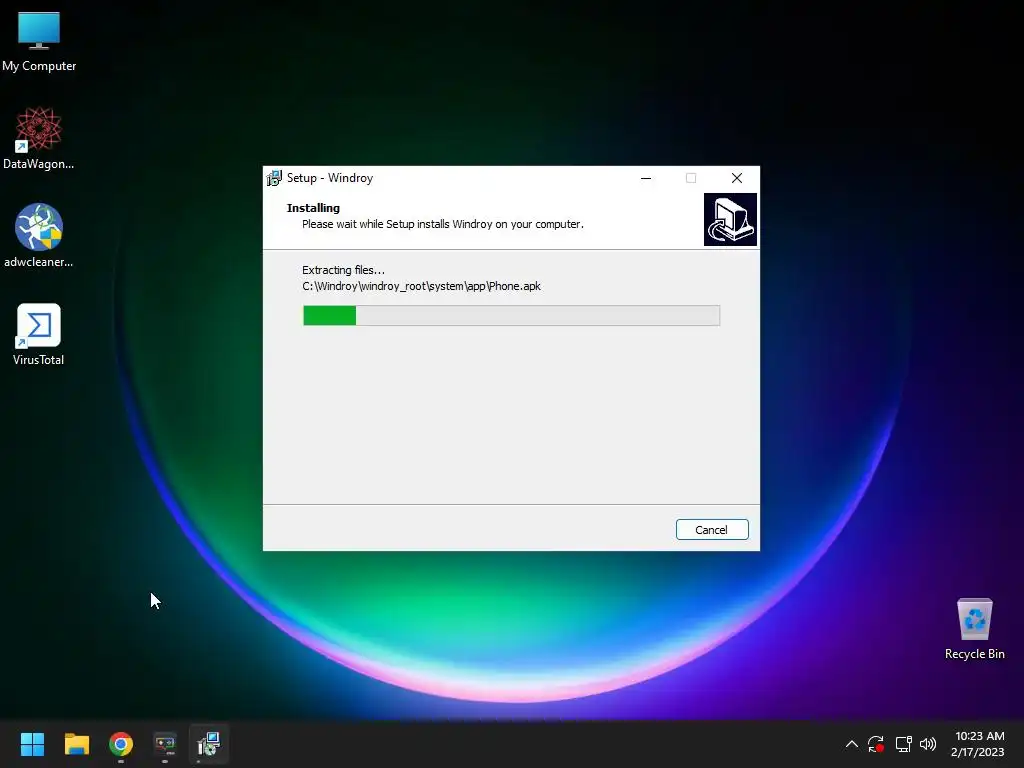Click the sync status tray icon
Screen dimensions: 1024x768
tap(876, 744)
